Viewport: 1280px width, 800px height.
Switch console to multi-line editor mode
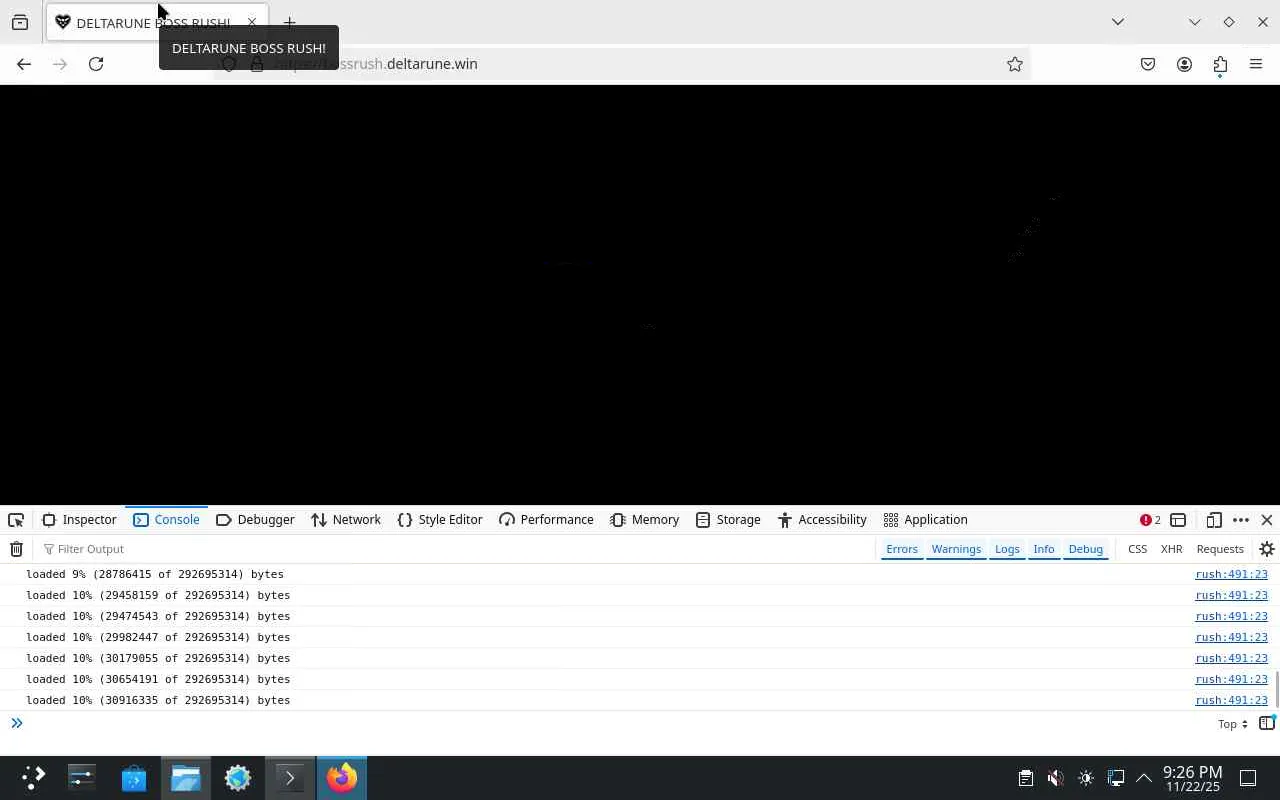[x=1267, y=723]
